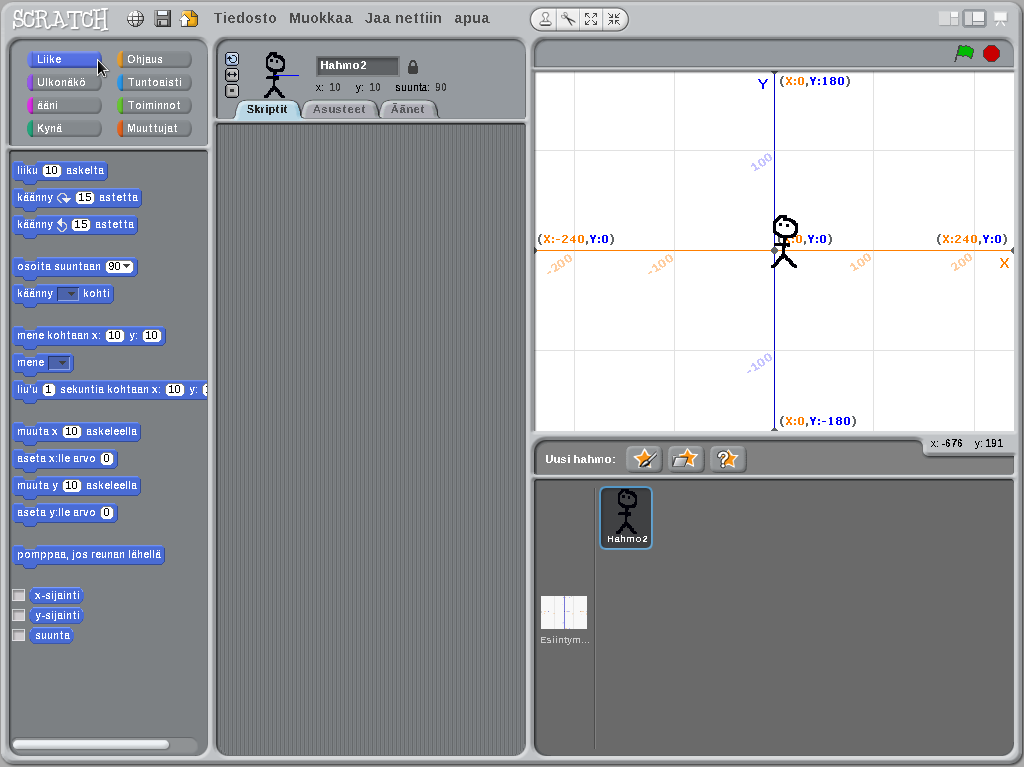Click the muuta y askeleella block
1024x767 pixels.
(77, 486)
